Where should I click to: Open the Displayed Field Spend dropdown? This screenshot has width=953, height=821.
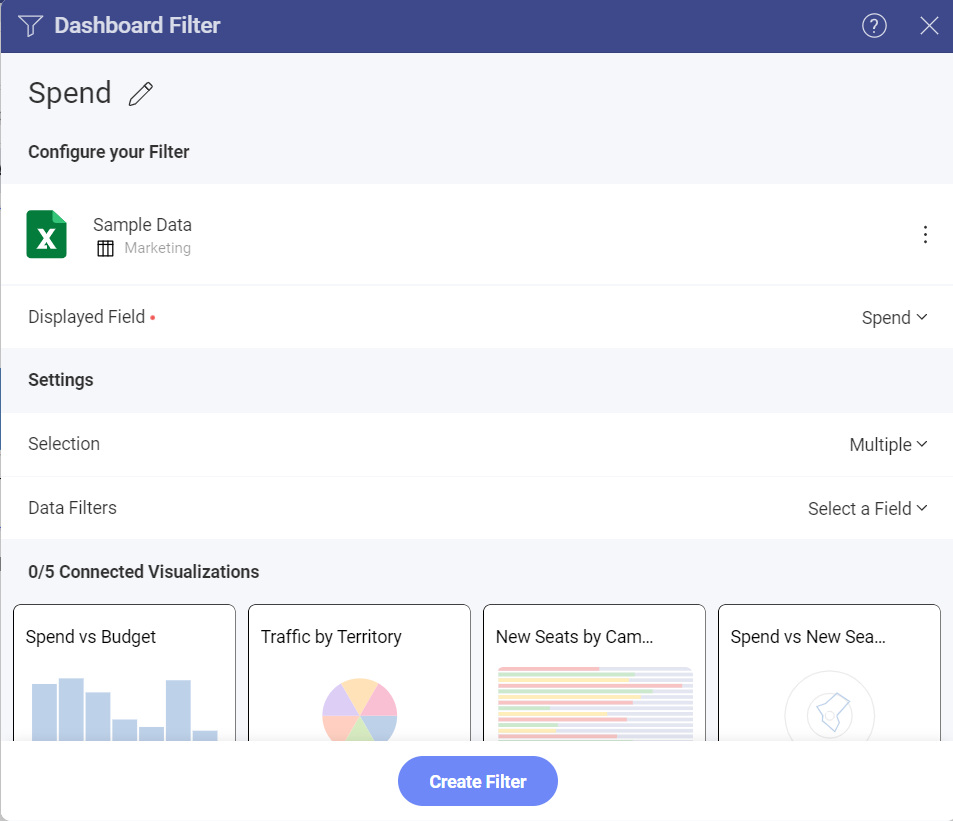pyautogui.click(x=894, y=317)
